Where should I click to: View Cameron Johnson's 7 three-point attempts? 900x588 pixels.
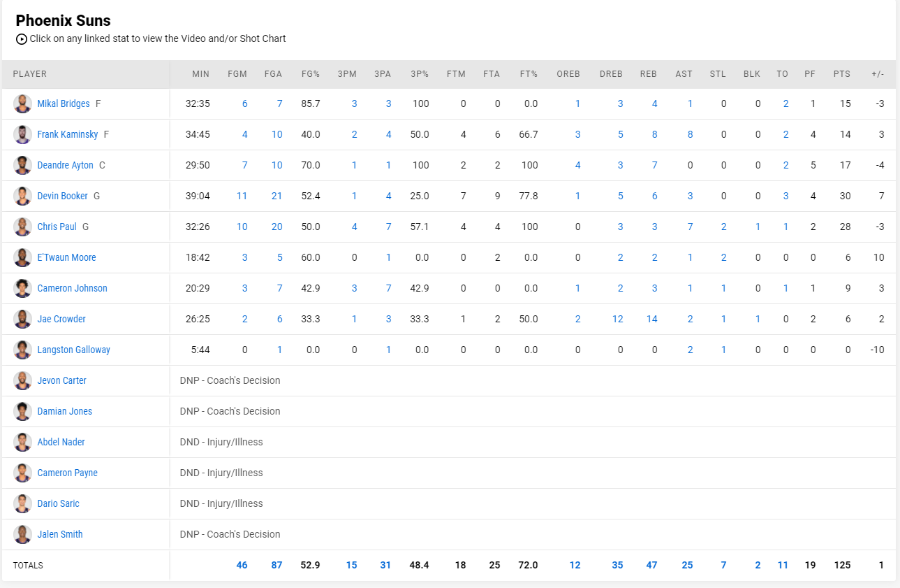click(389, 288)
